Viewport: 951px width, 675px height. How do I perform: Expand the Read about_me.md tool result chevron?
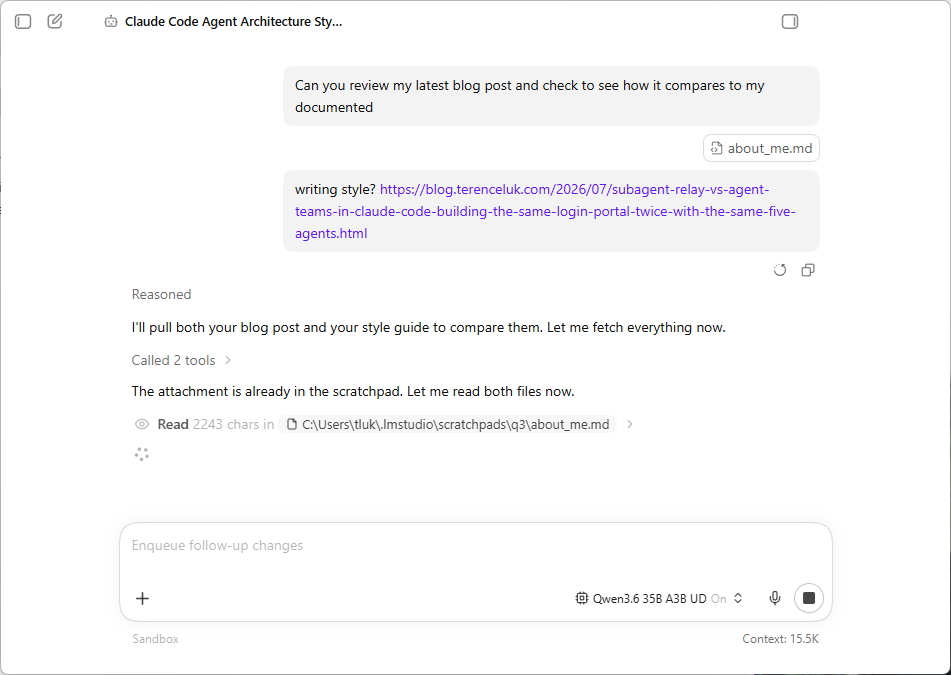tap(630, 425)
